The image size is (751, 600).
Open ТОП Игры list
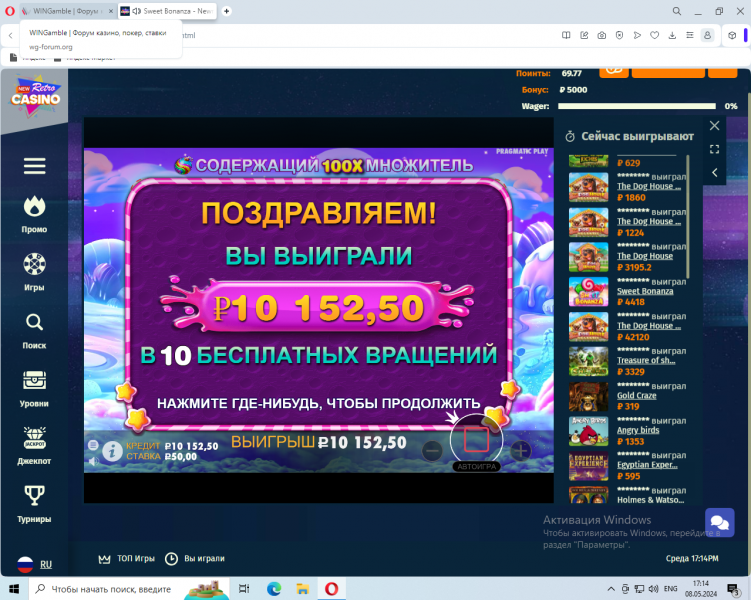coord(127,559)
